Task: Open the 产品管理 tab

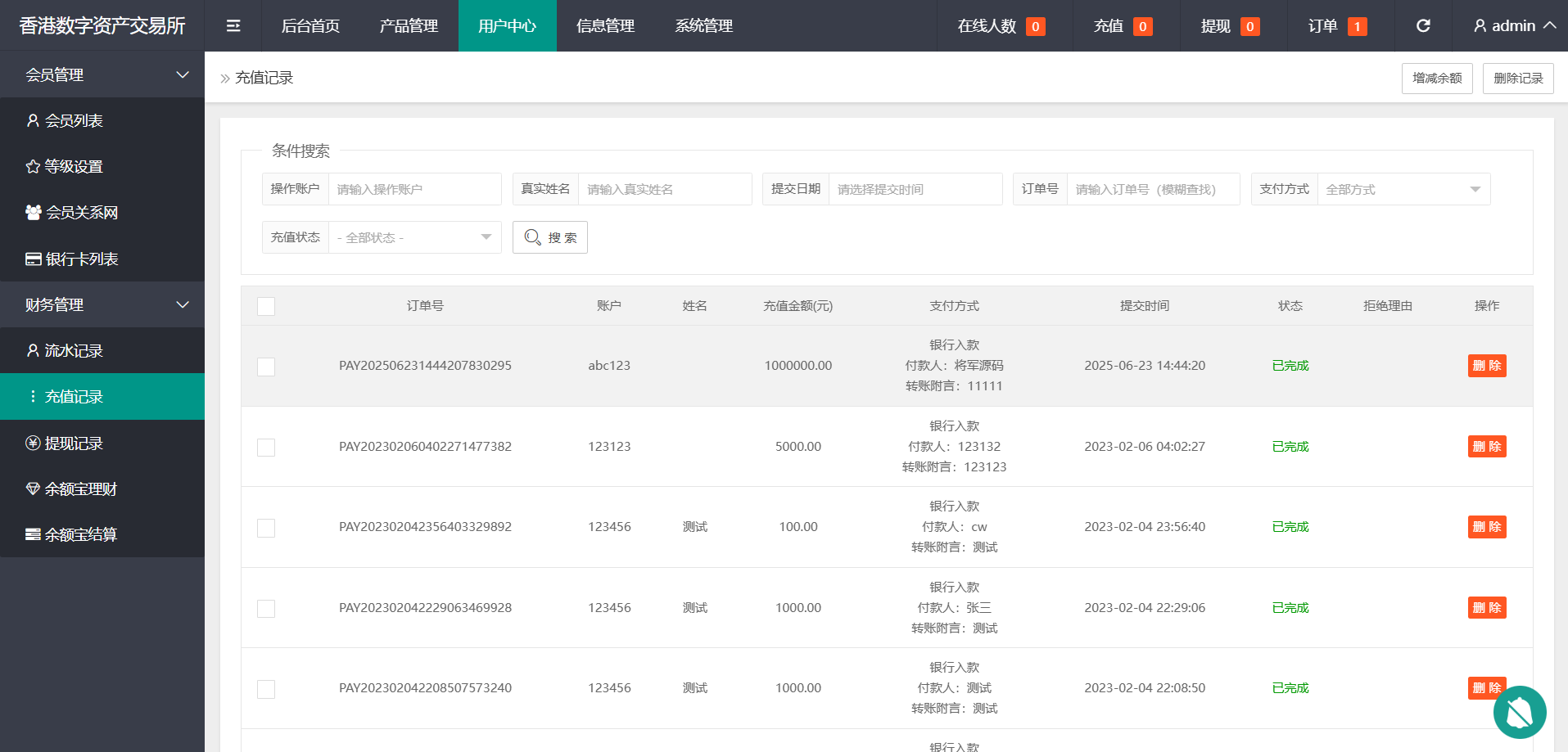Action: [x=409, y=26]
